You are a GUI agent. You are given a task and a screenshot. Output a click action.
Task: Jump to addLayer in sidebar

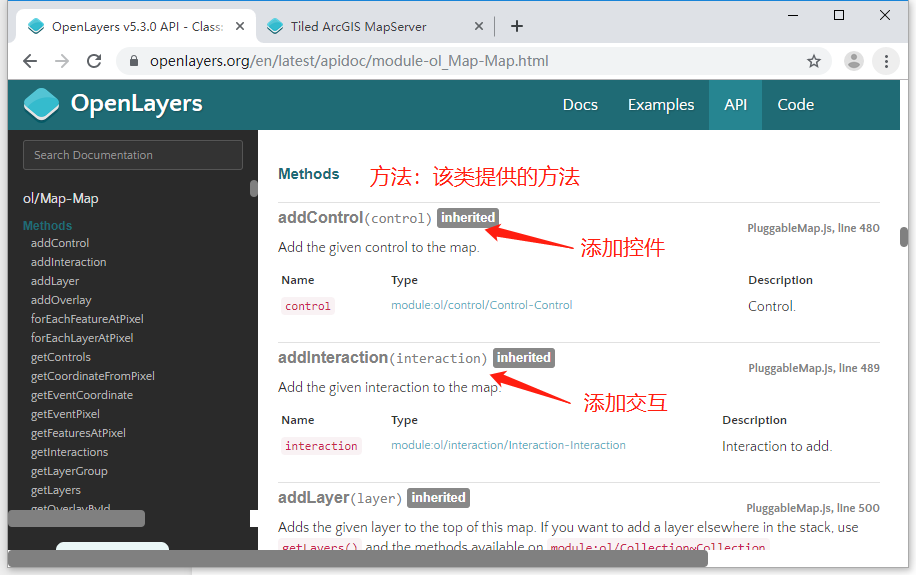click(x=55, y=281)
